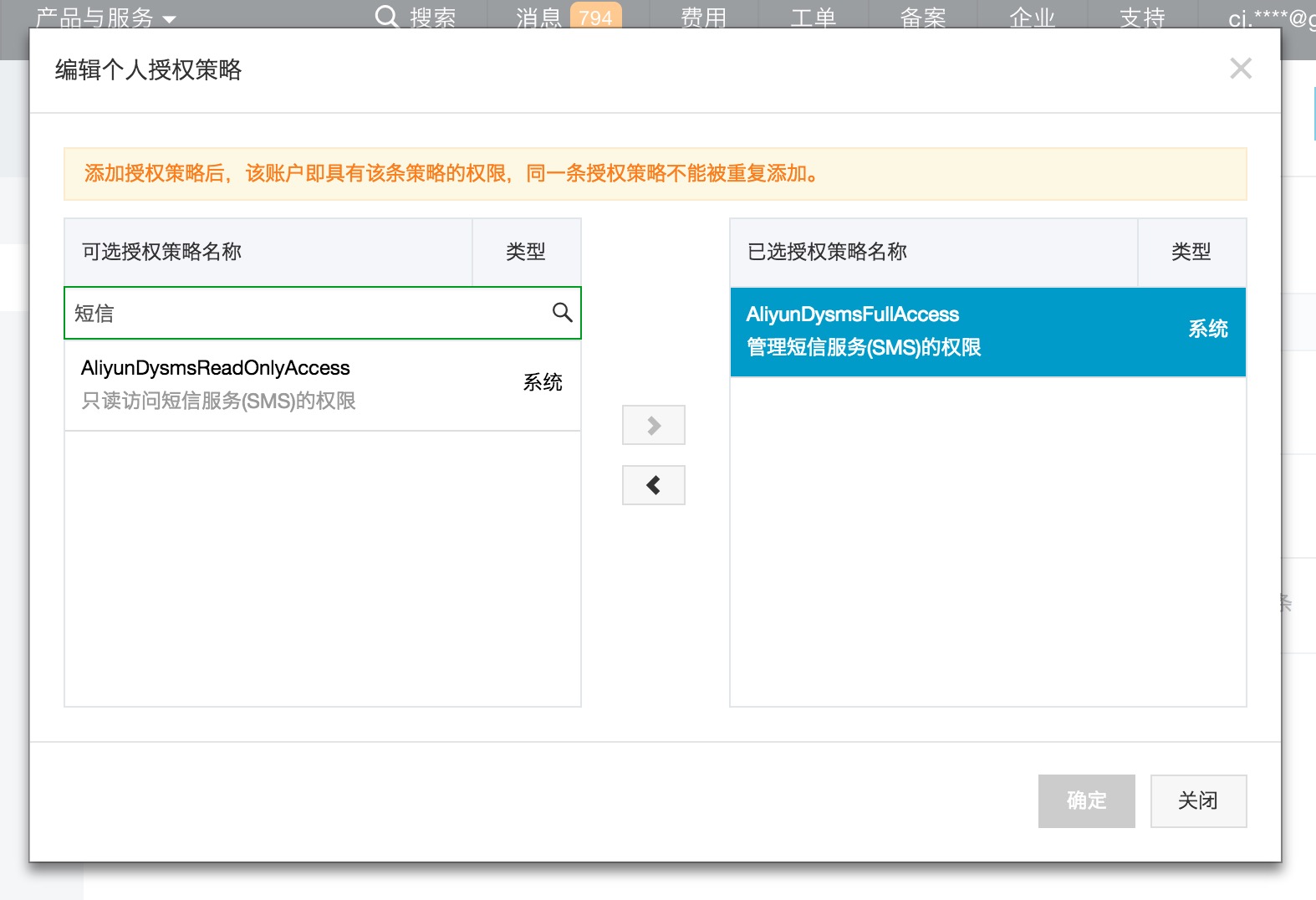Click the 可选授权策略名称 column header
This screenshot has width=1316, height=900.
(x=161, y=252)
